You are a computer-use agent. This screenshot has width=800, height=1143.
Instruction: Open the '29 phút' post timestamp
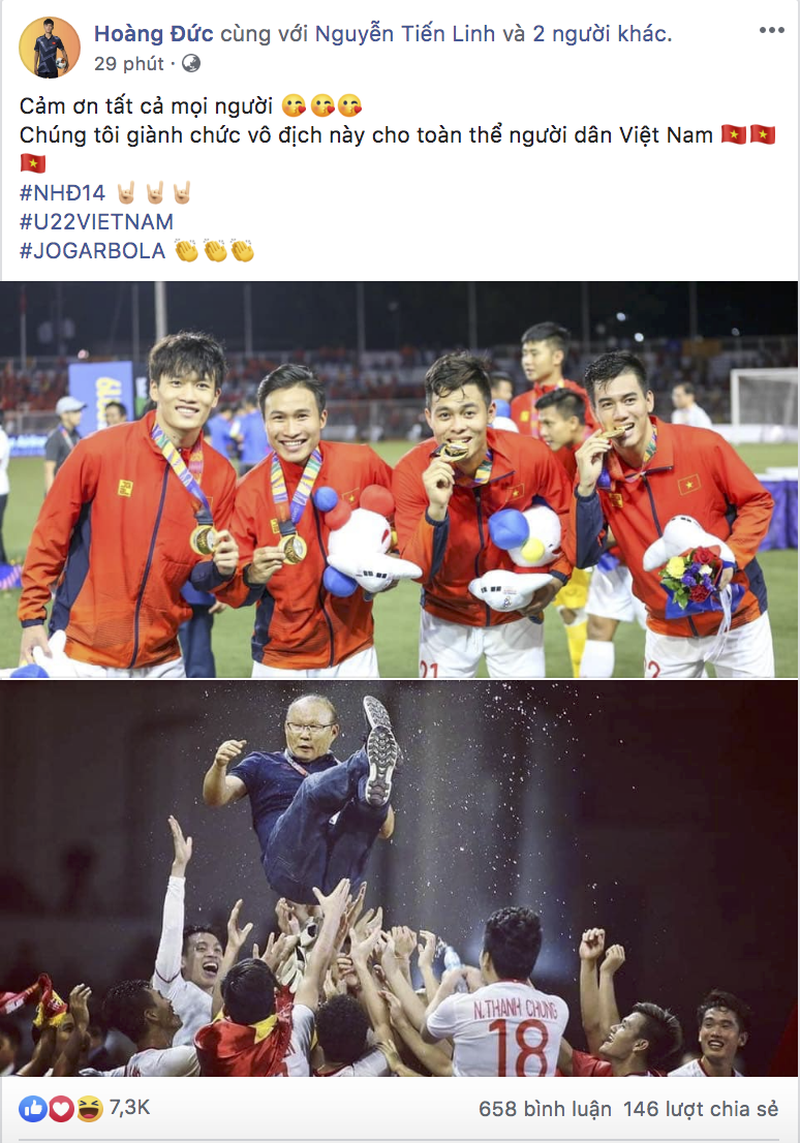(129, 64)
